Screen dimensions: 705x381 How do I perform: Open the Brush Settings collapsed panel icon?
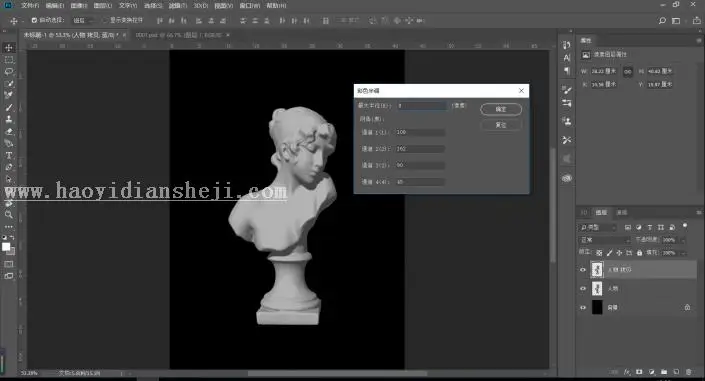click(x=567, y=90)
